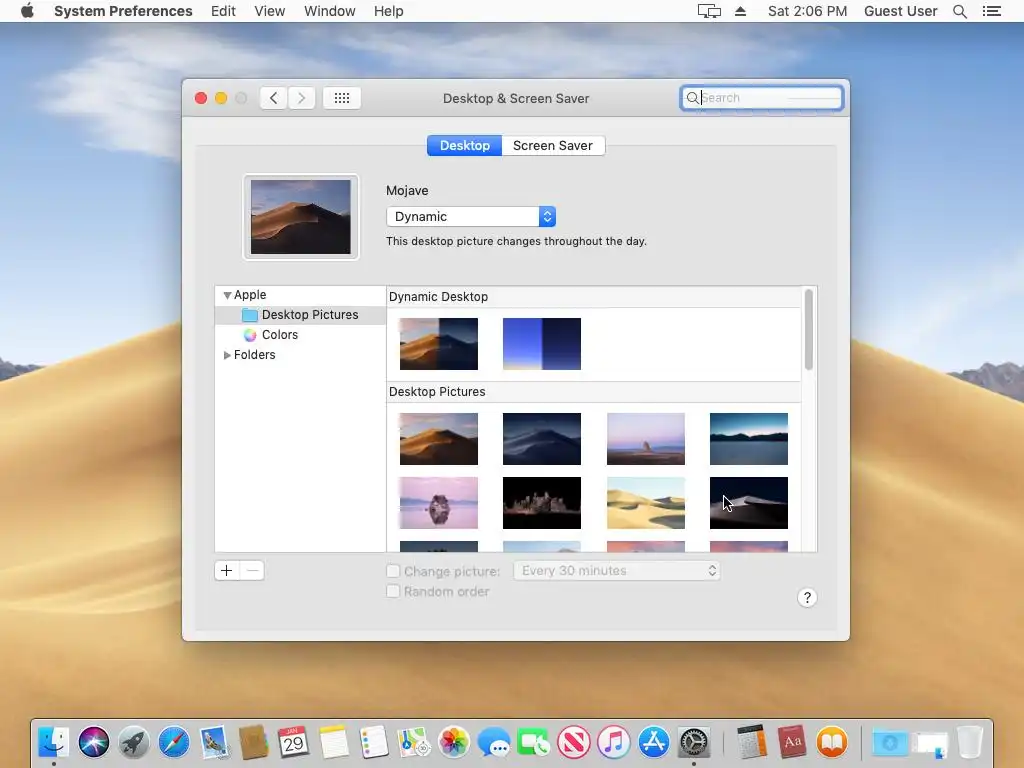
Task: Open App Store icon in Dock
Action: 654,743
